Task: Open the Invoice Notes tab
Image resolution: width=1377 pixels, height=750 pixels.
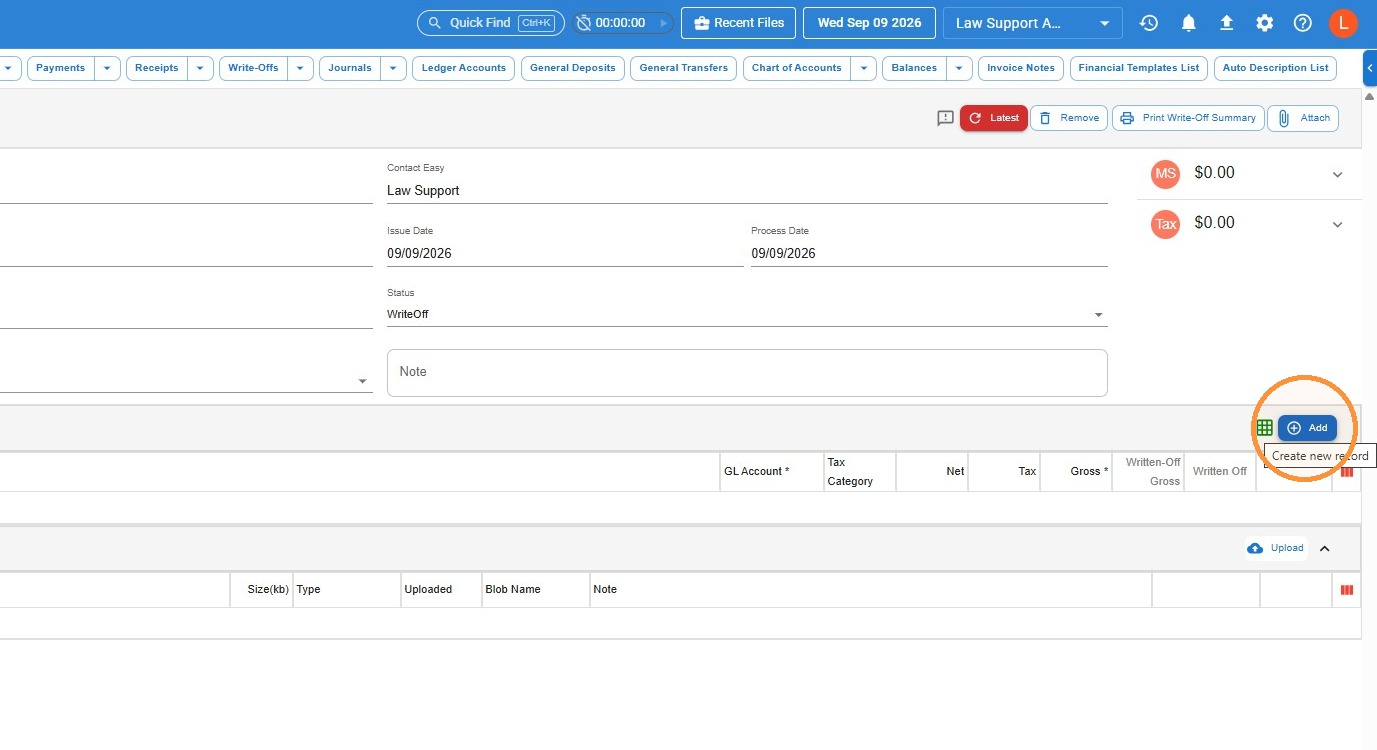Action: (x=1021, y=68)
